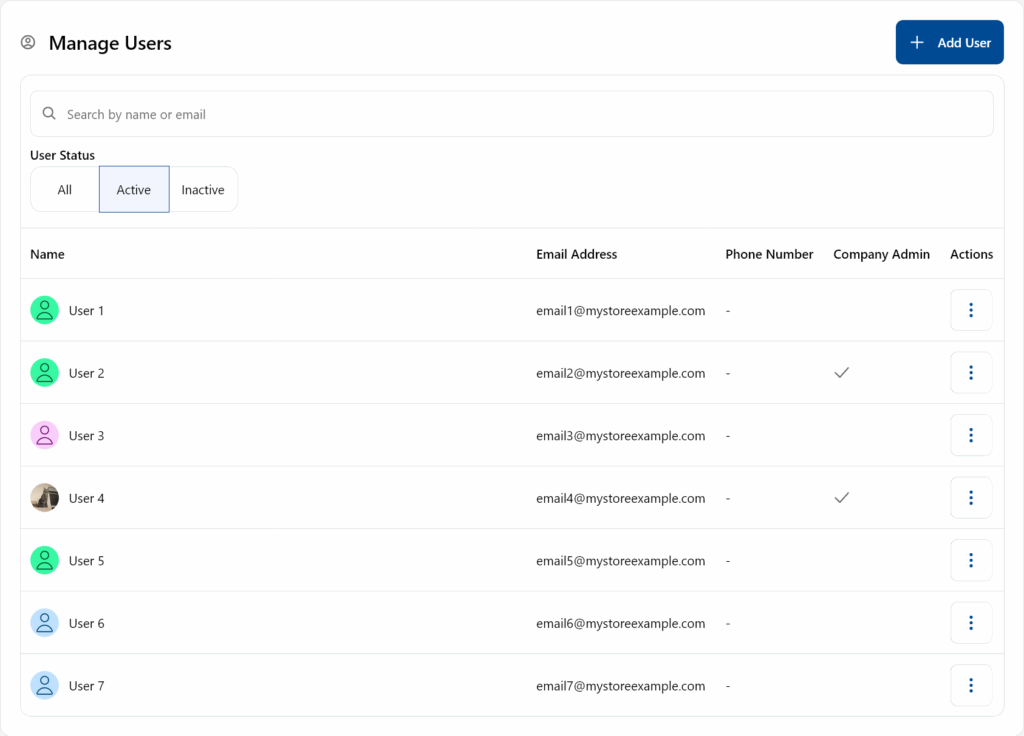Screen dimensions: 1024x736
Task: Click User 4's profile photo thumbnail
Action: coord(44,498)
